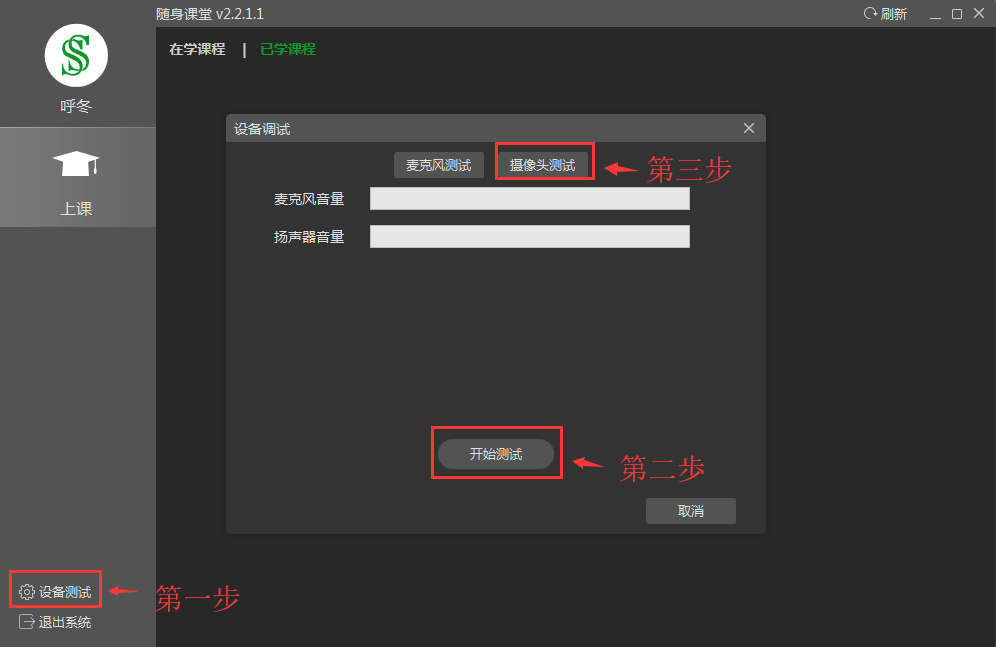
Task: Click the username 呼冬
Action: click(x=76, y=106)
